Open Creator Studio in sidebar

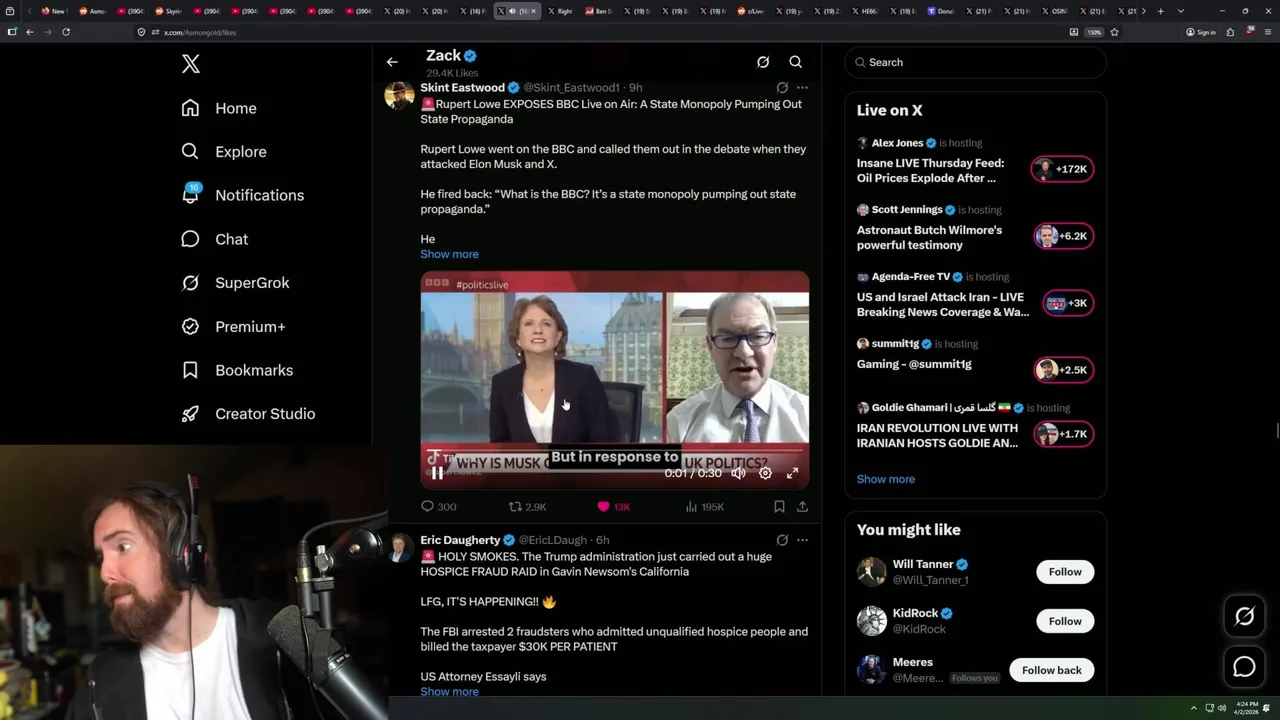point(249,414)
